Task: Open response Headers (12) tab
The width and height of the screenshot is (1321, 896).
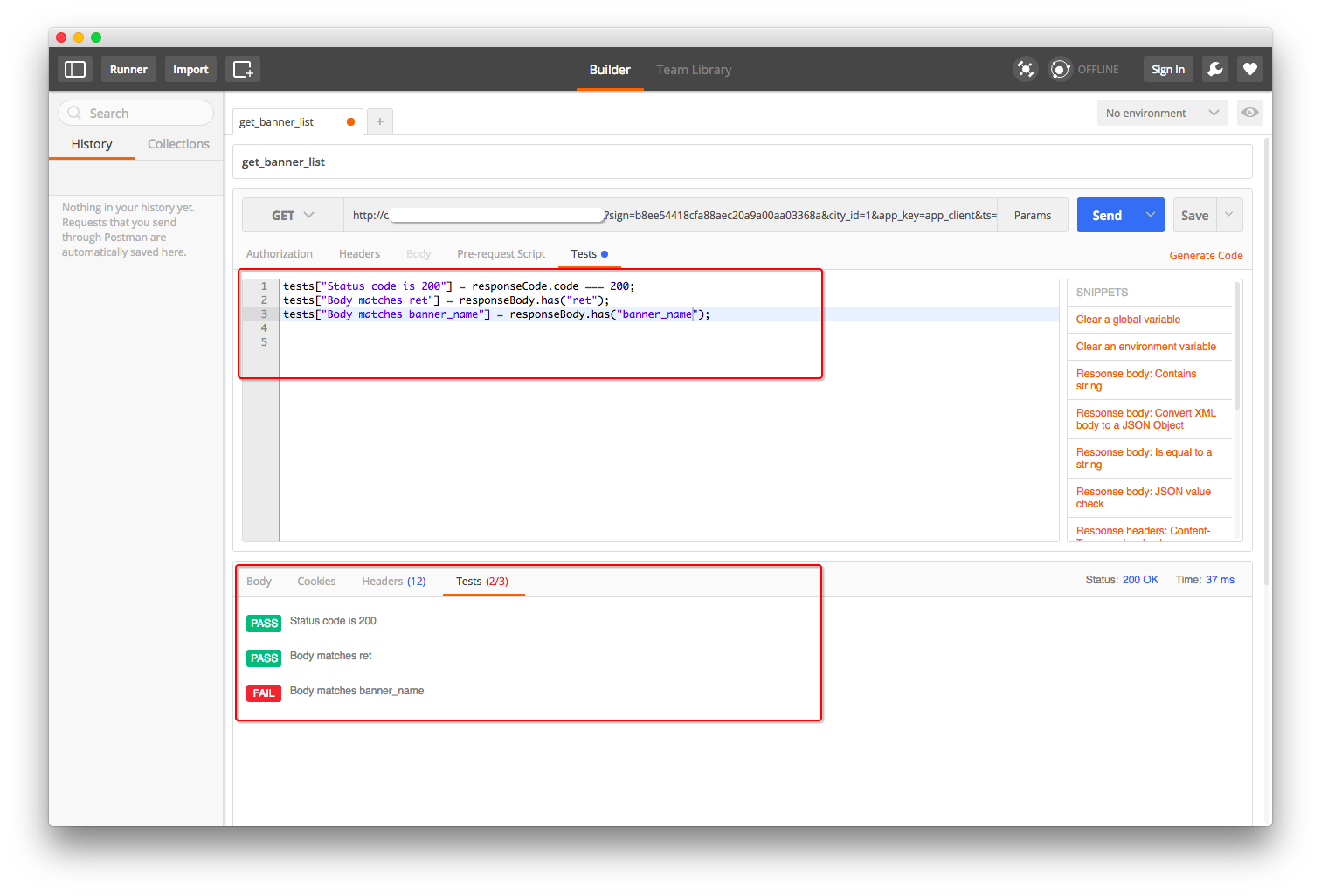Action: [394, 581]
